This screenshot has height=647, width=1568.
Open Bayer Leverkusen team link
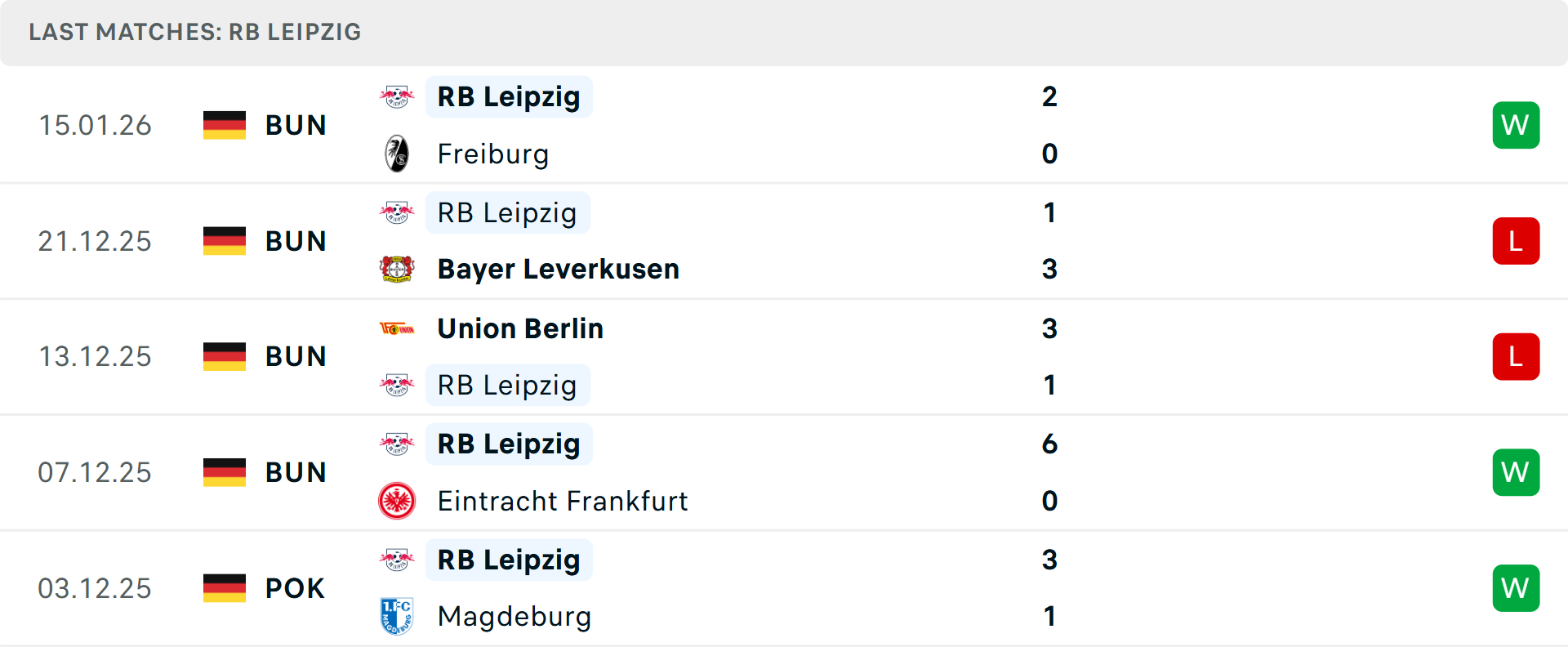[x=558, y=269]
